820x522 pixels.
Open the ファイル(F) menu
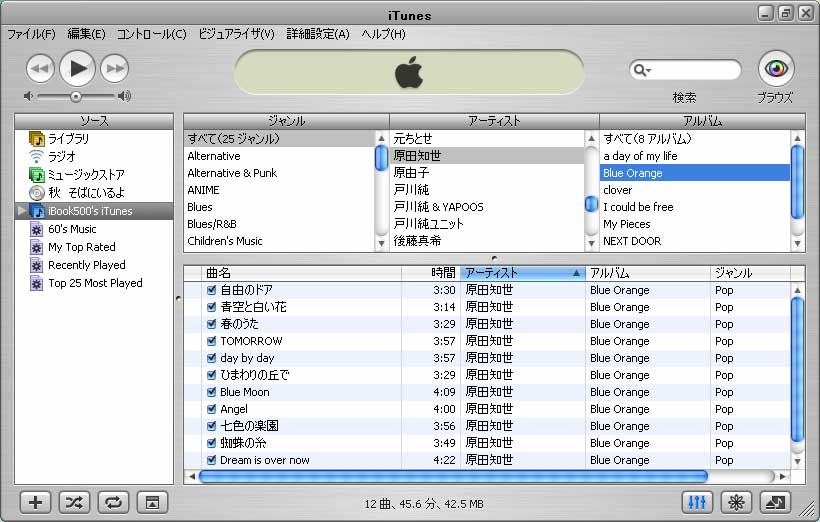[31, 34]
